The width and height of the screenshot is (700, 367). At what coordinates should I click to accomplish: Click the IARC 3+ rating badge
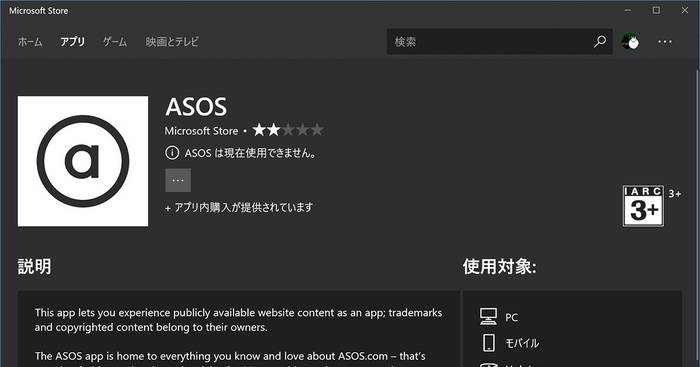(643, 206)
